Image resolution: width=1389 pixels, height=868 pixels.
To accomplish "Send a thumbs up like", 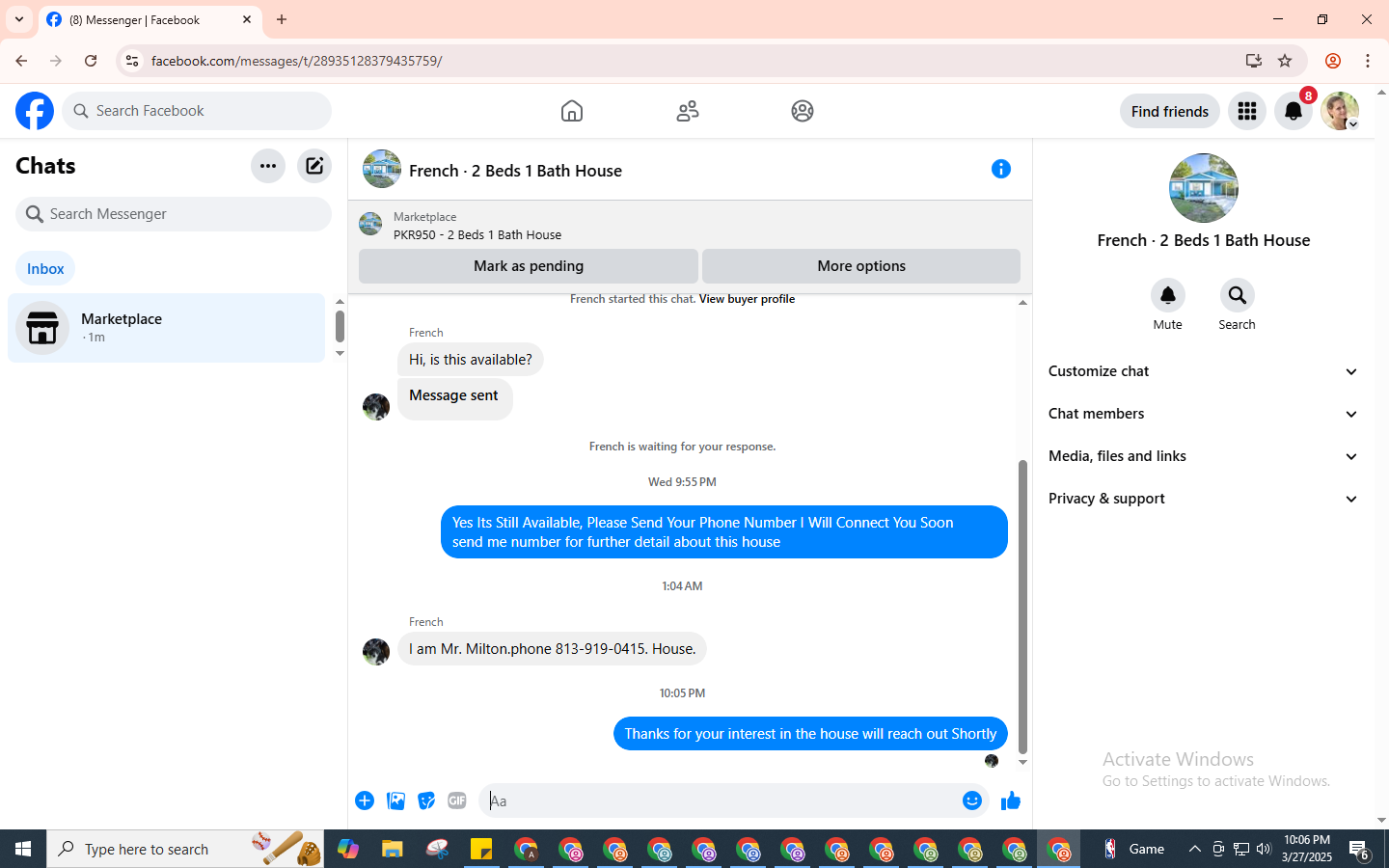I will (1011, 800).
